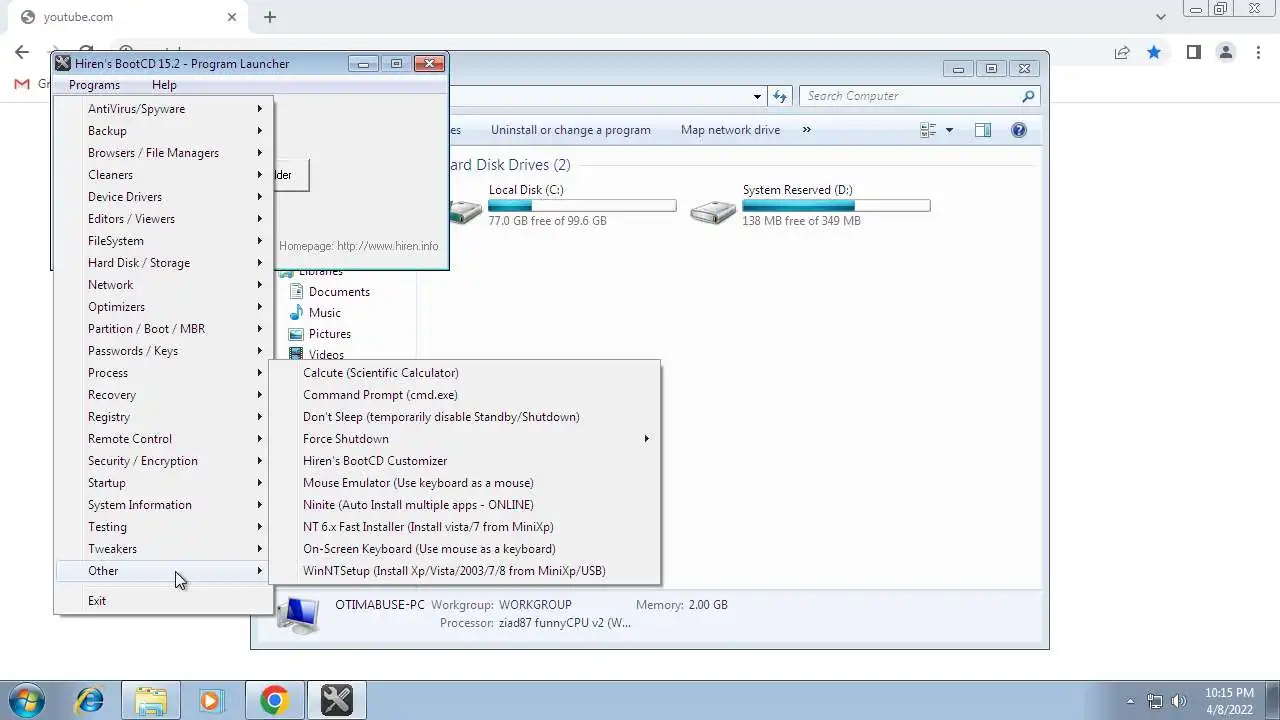This screenshot has height=720, width=1280.
Task: Open Windows Media Player taskbar icon
Action: [211, 701]
